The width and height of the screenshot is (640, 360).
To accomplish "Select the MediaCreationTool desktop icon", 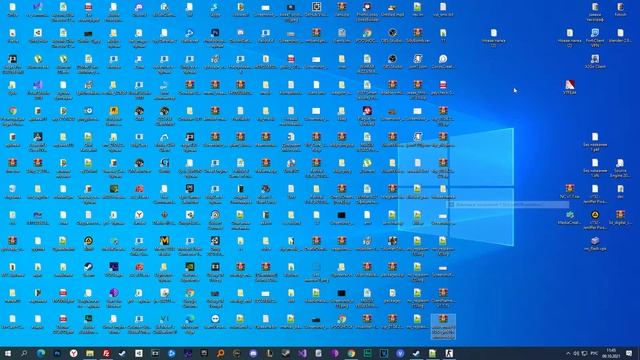I will tap(570, 218).
